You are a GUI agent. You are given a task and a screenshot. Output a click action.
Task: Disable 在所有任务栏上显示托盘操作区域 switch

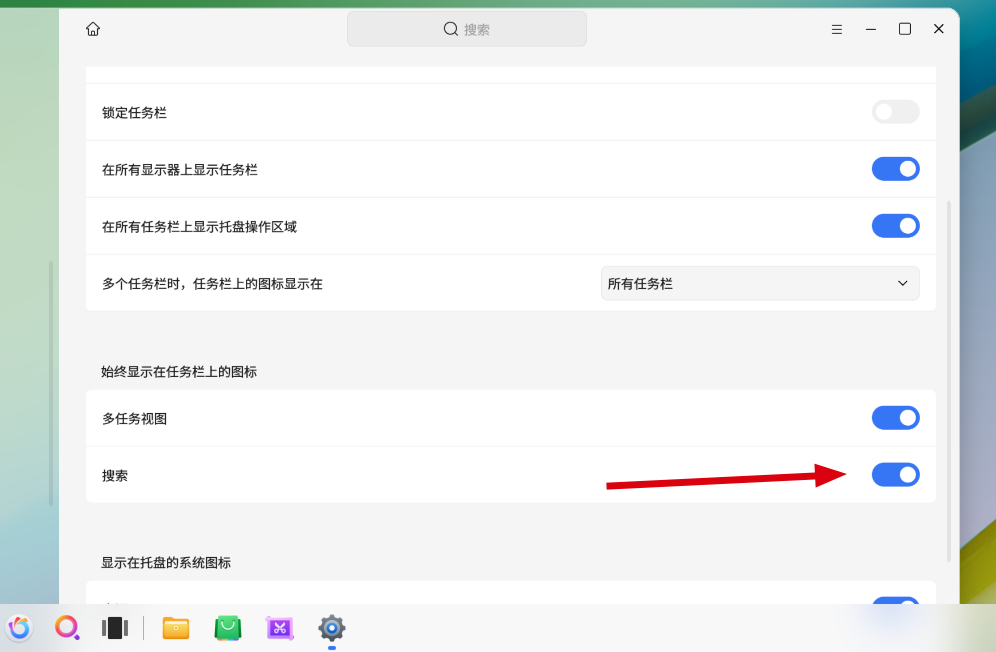click(x=896, y=226)
